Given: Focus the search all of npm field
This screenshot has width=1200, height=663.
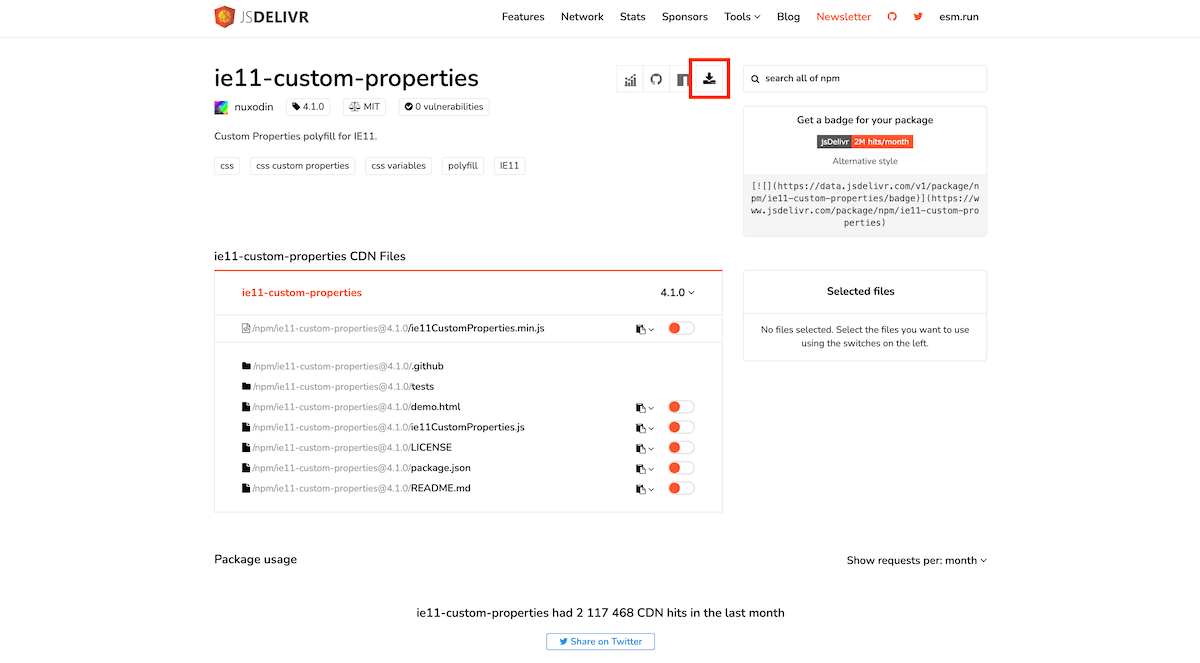Looking at the screenshot, I should pos(865,78).
